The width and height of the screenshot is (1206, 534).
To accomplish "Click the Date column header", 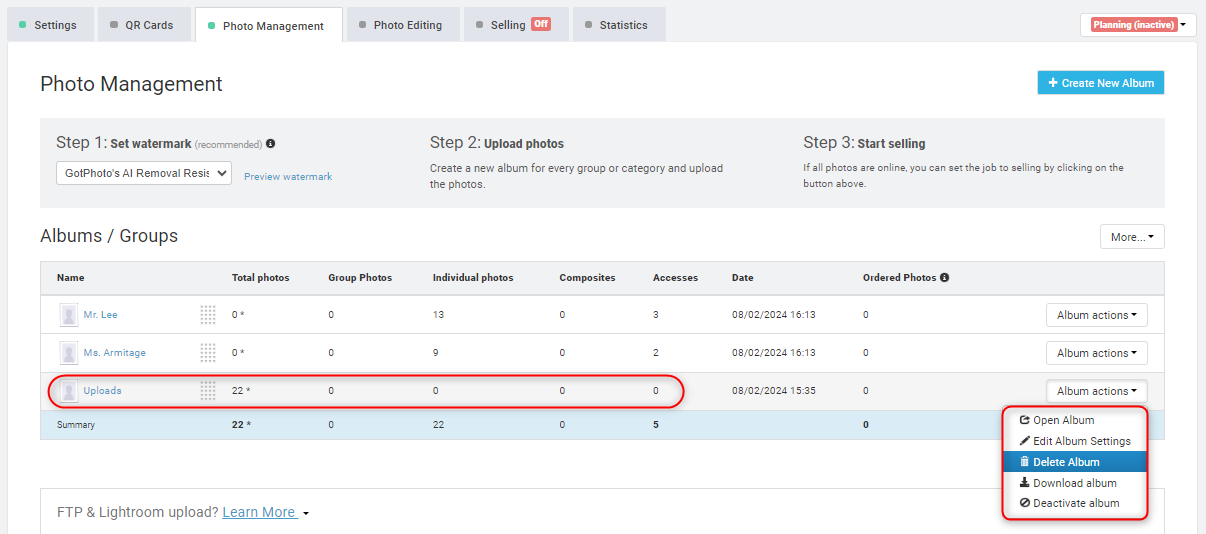I will point(743,277).
